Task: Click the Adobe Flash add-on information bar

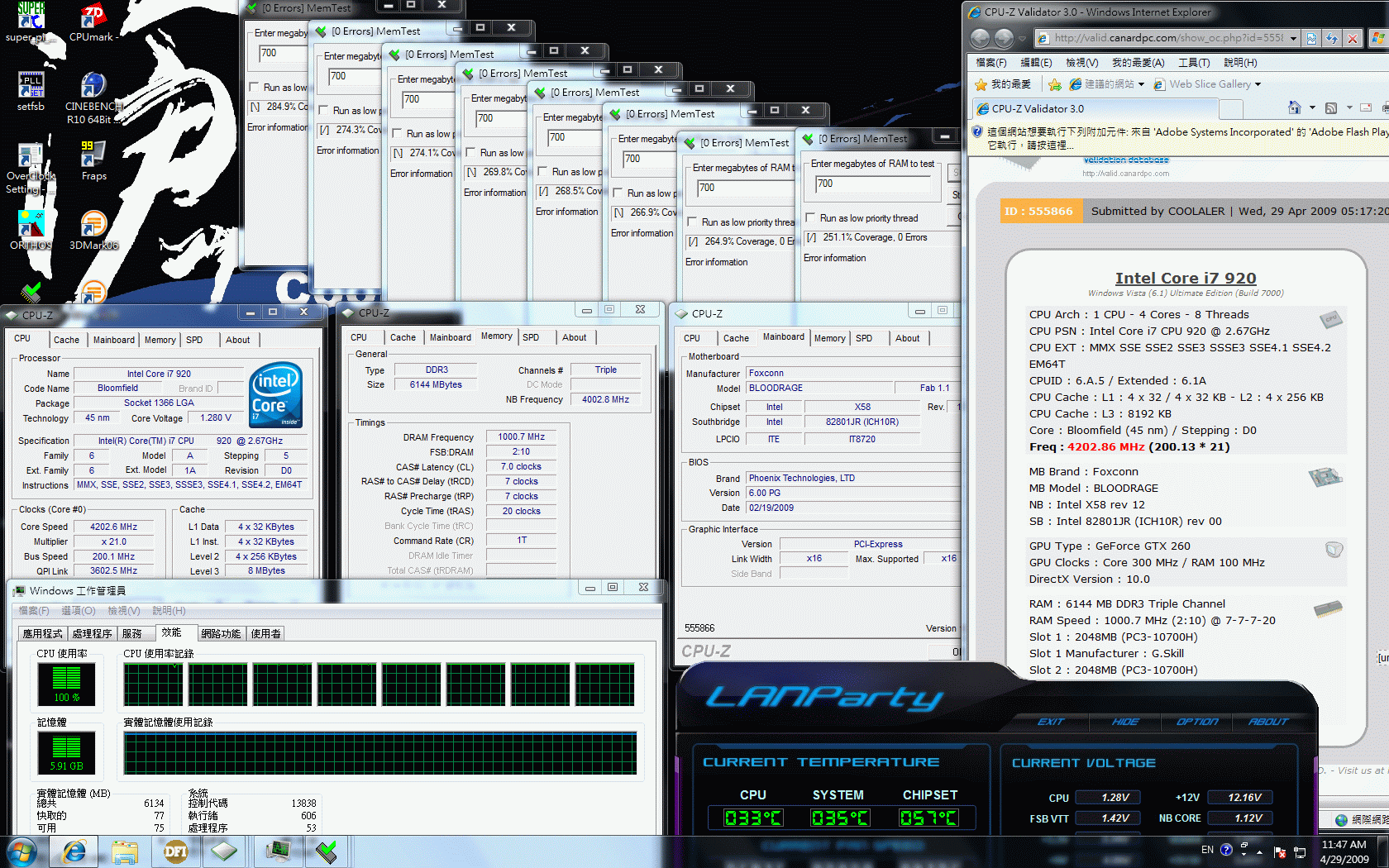Action: tap(1179, 138)
